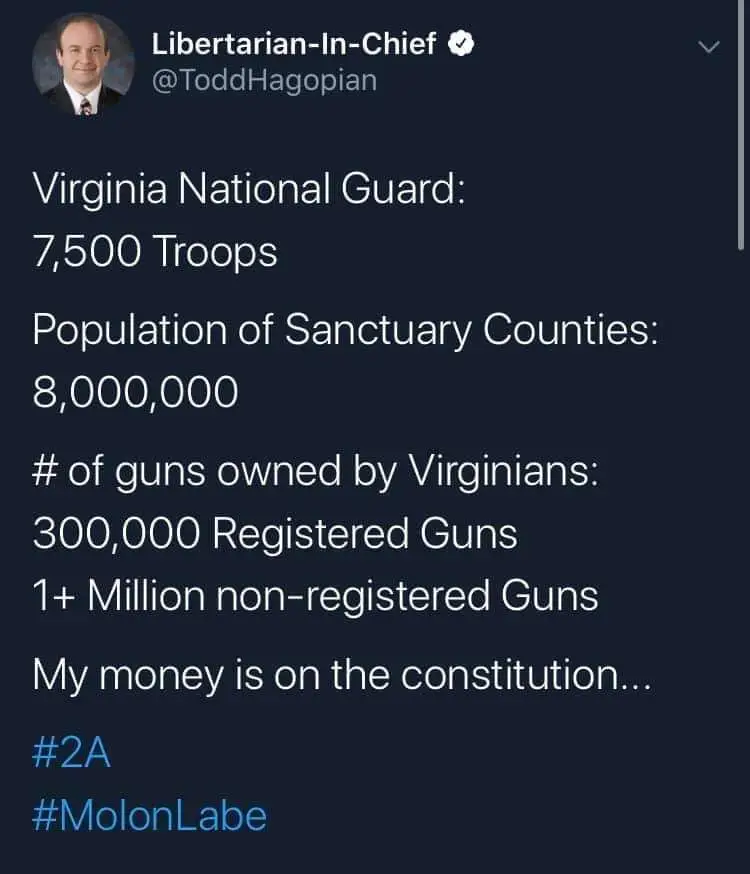Click the '8,000,000' population figure
Screen dimensions: 750x874
136,392
